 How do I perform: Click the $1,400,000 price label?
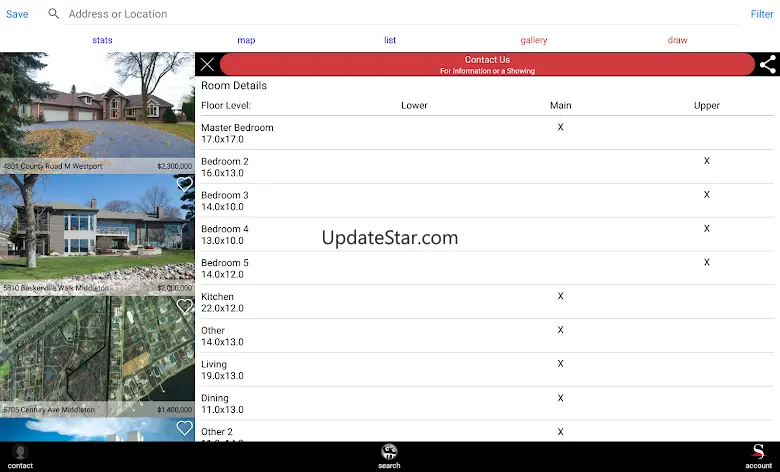[175, 410]
